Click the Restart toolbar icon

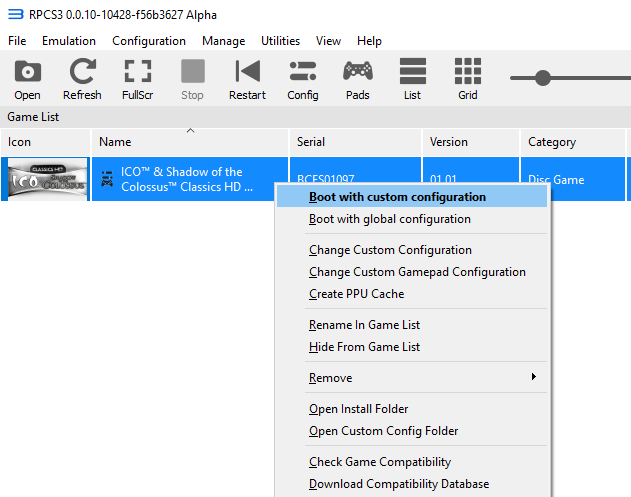click(x=247, y=80)
